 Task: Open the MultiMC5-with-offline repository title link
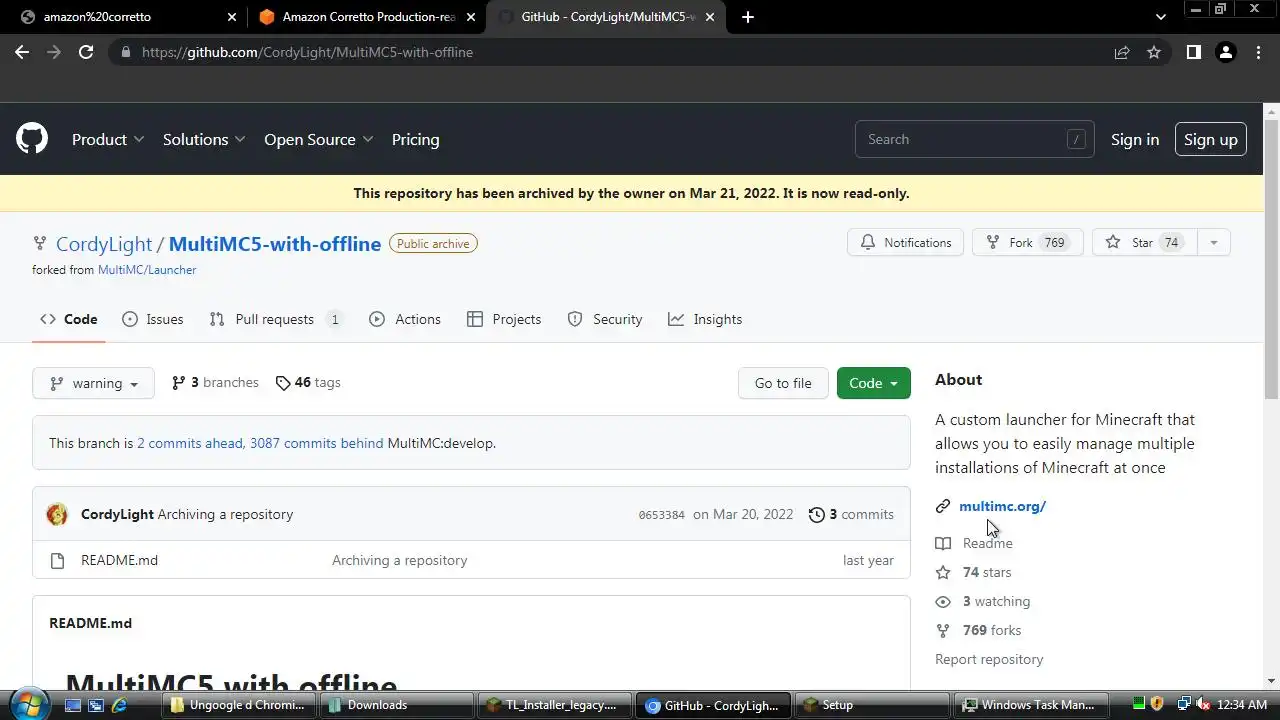point(275,244)
